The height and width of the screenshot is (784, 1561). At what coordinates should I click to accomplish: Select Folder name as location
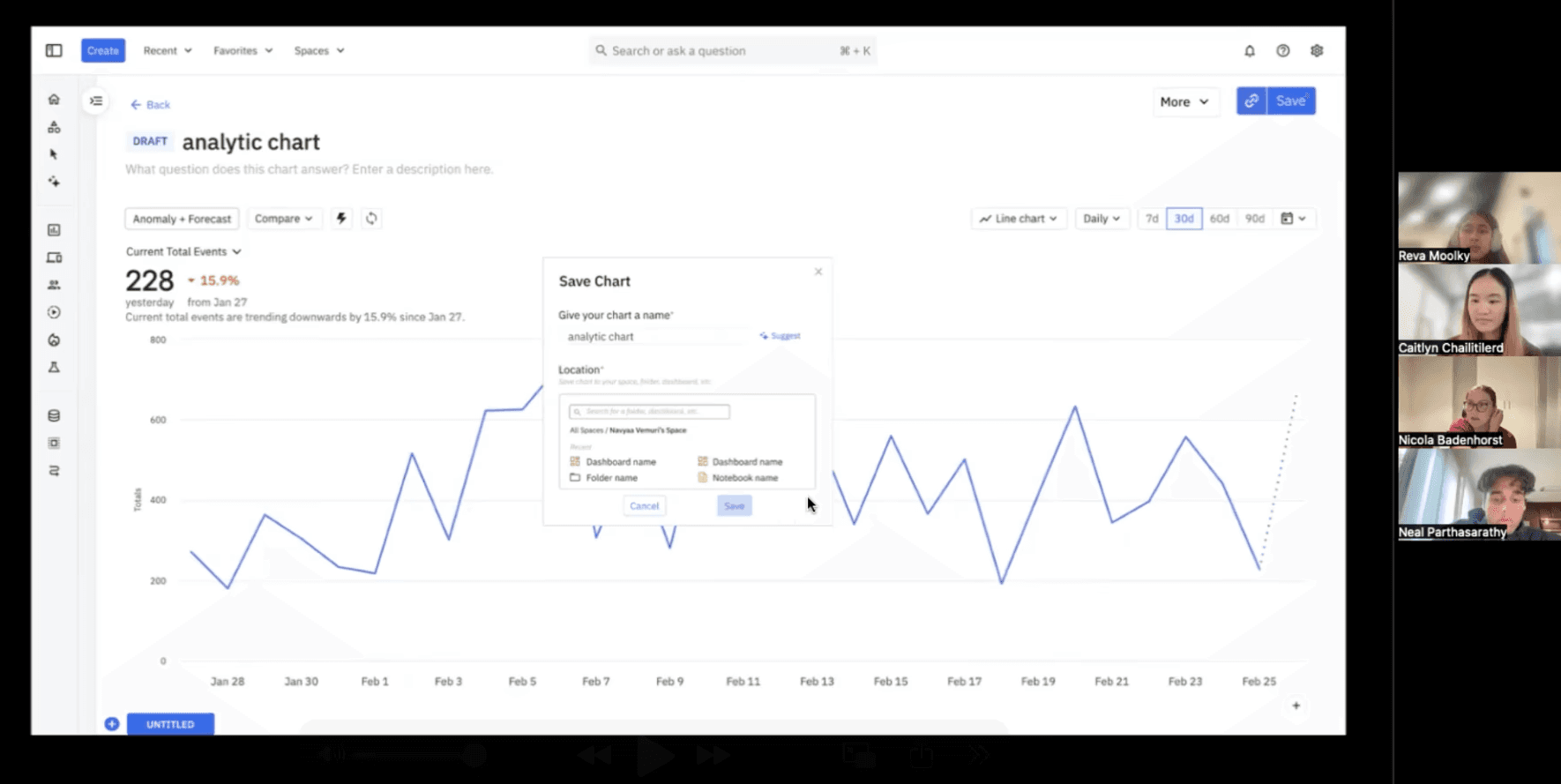pos(603,478)
